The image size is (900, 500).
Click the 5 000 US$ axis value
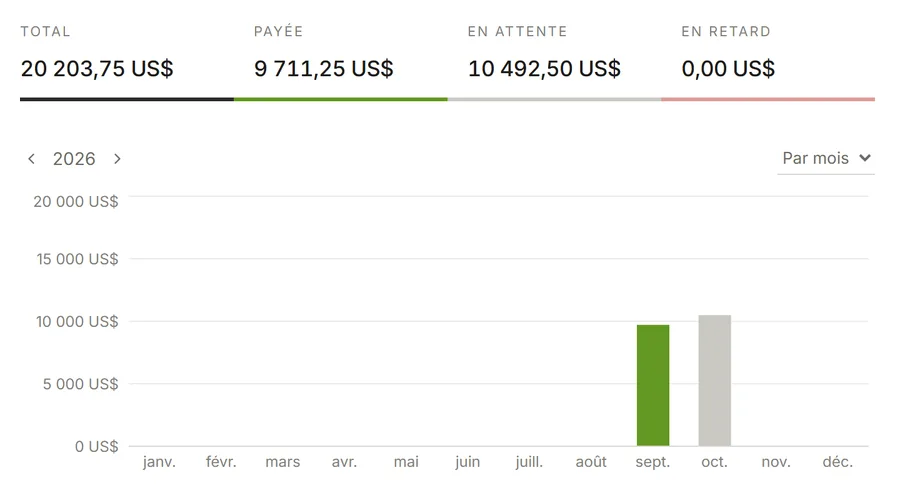[x=81, y=384]
